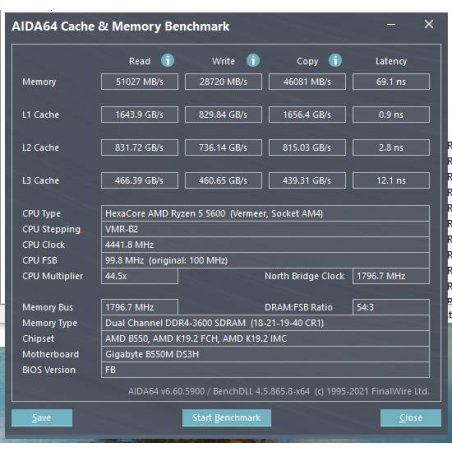Click the L1 Cache row label
Screen dimensions: 452x452
point(41,115)
